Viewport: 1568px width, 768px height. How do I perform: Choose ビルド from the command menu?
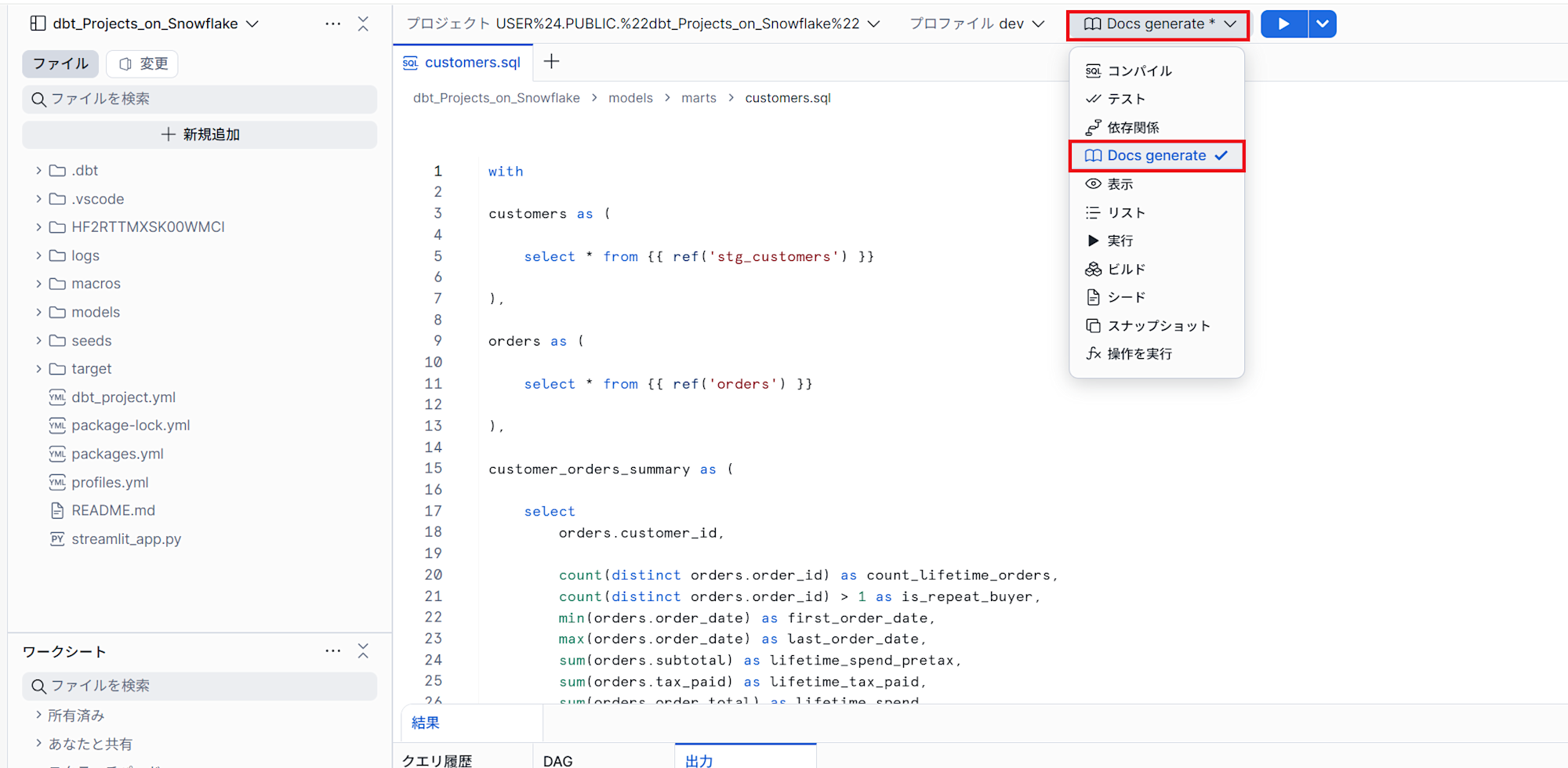(1156, 269)
